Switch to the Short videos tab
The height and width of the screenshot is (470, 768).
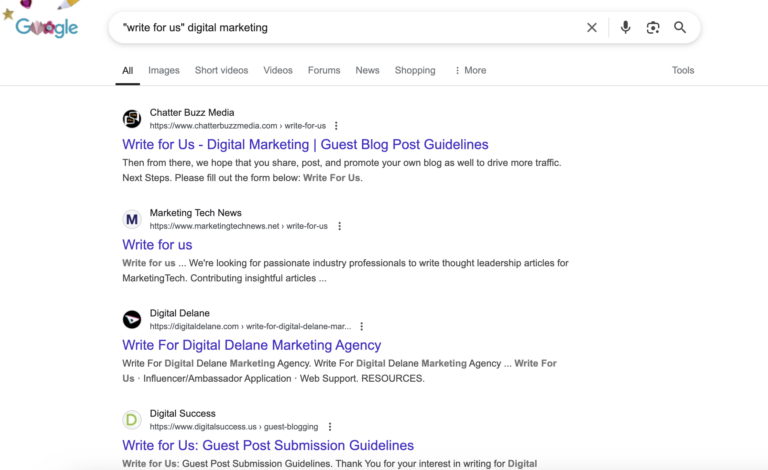[x=221, y=70]
